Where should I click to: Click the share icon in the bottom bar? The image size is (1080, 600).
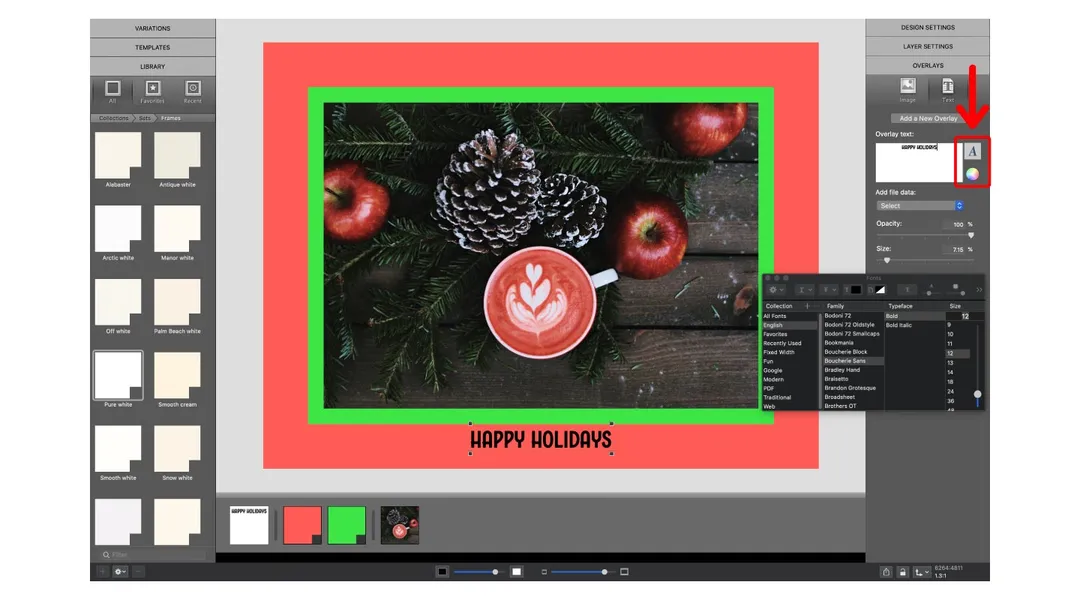[886, 572]
